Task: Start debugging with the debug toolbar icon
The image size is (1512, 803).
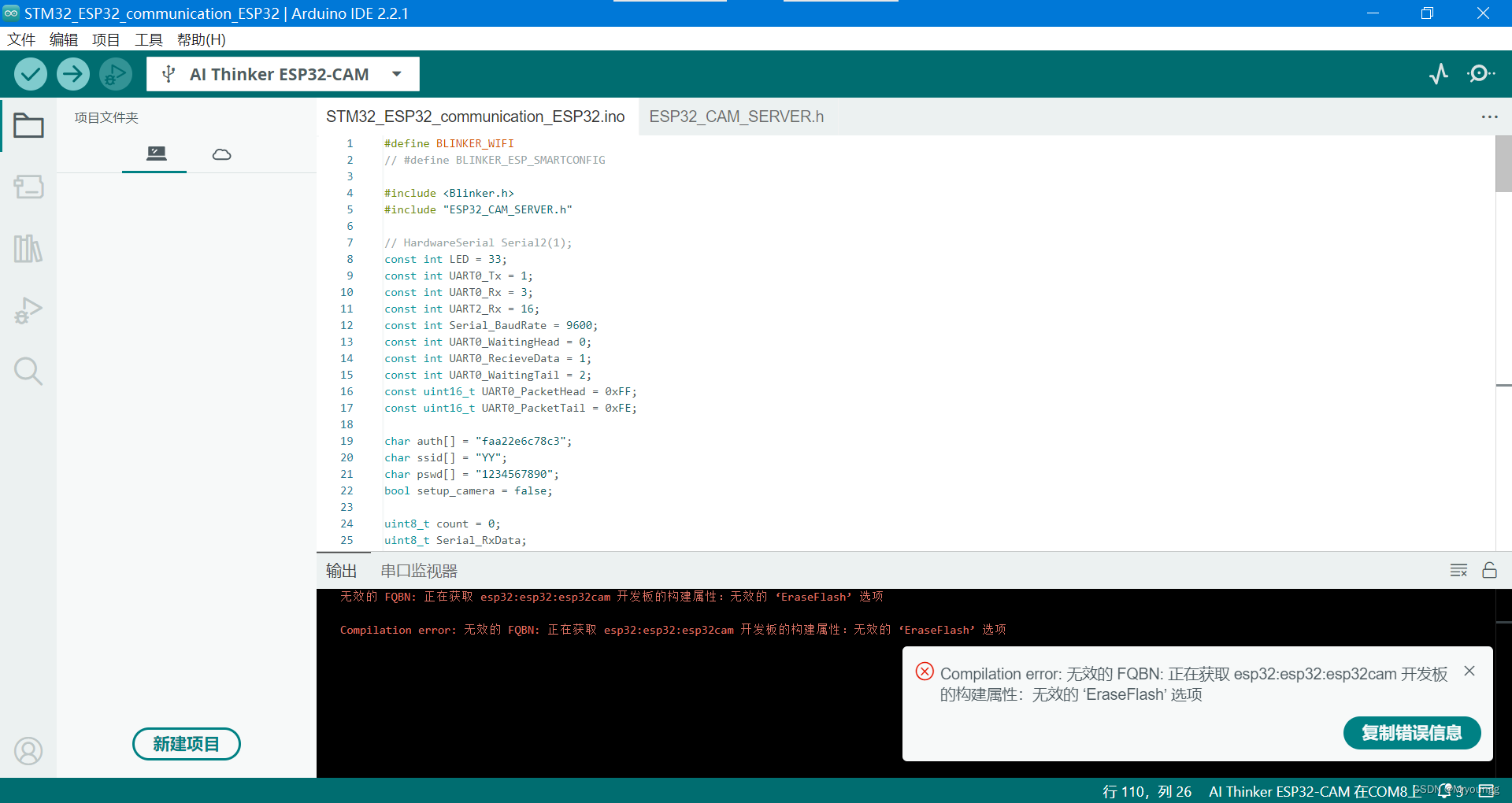Action: (x=115, y=73)
